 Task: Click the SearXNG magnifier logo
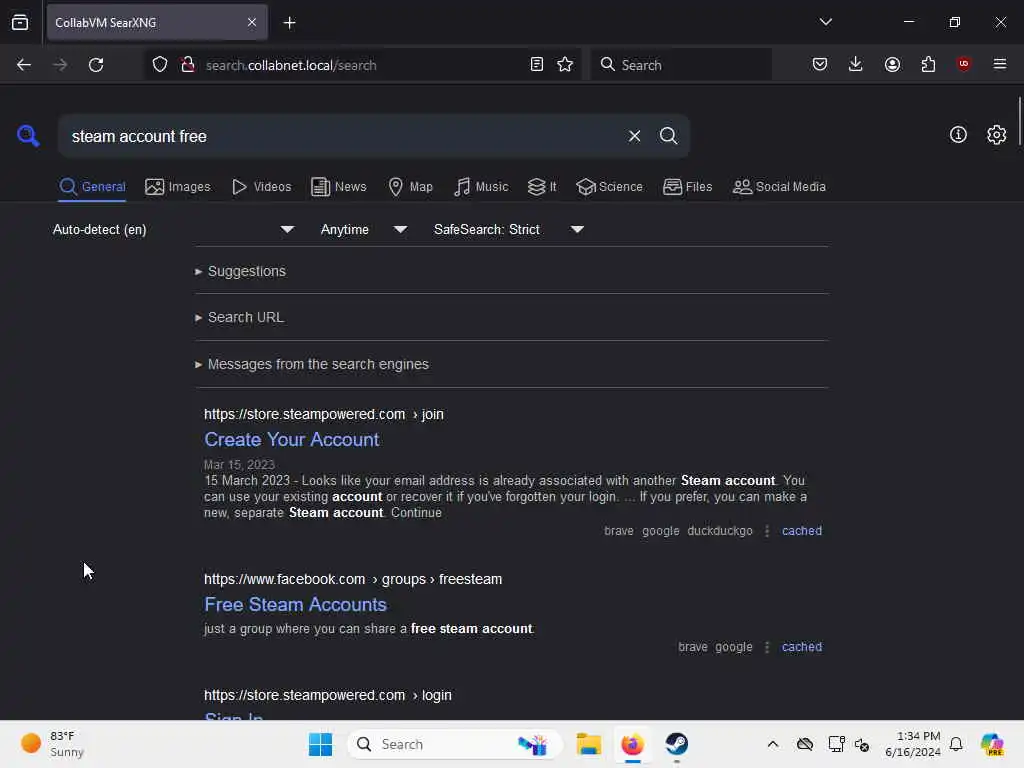pos(28,136)
